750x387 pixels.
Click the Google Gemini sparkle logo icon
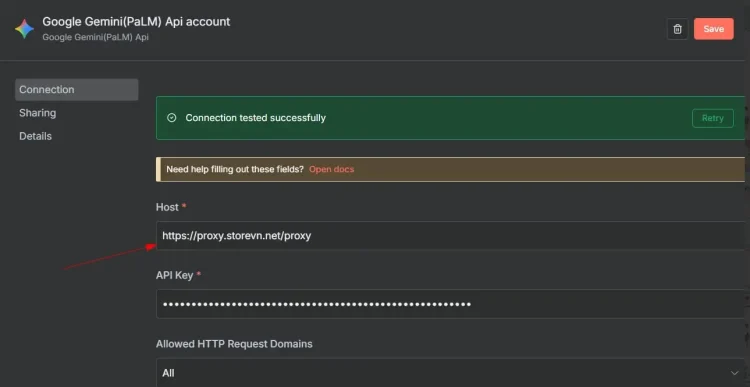pos(24,29)
